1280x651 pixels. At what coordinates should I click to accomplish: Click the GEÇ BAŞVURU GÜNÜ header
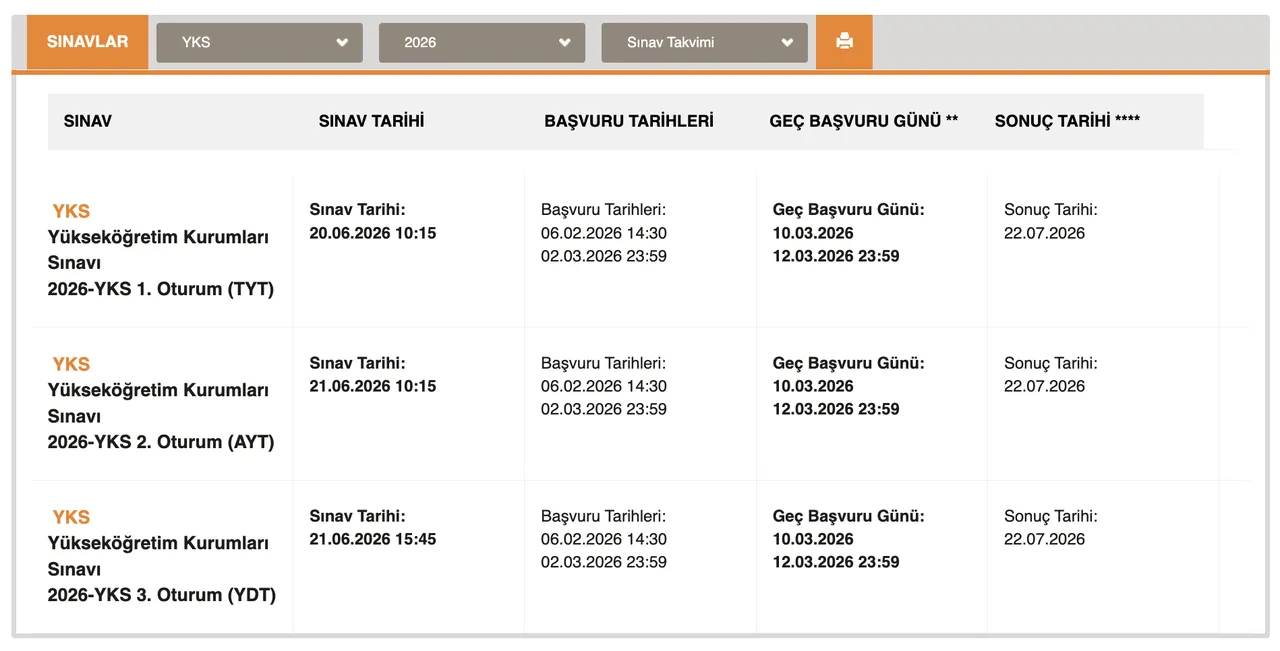point(863,120)
